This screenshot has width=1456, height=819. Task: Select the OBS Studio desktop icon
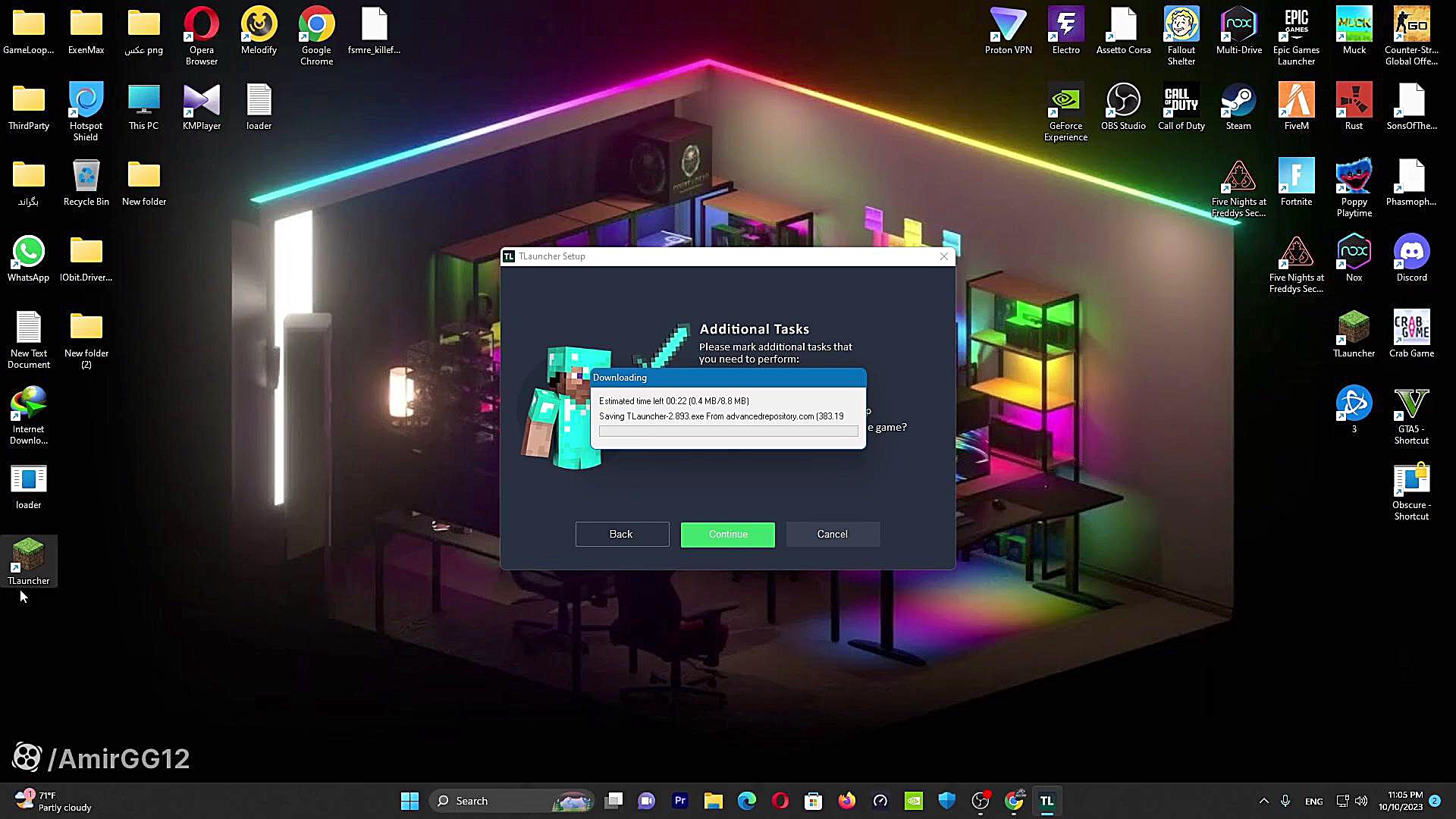coord(1123,106)
